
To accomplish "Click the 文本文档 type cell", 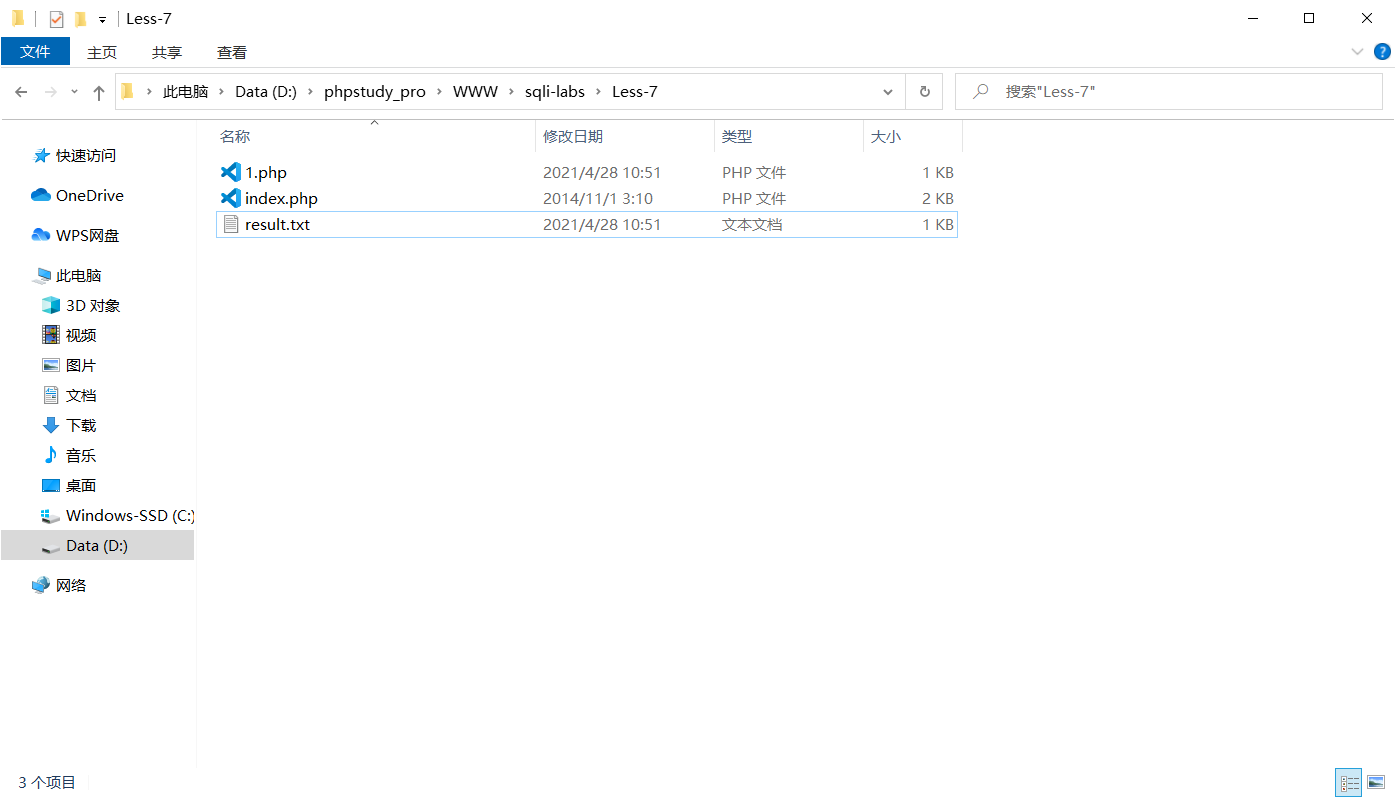I will (x=752, y=224).
